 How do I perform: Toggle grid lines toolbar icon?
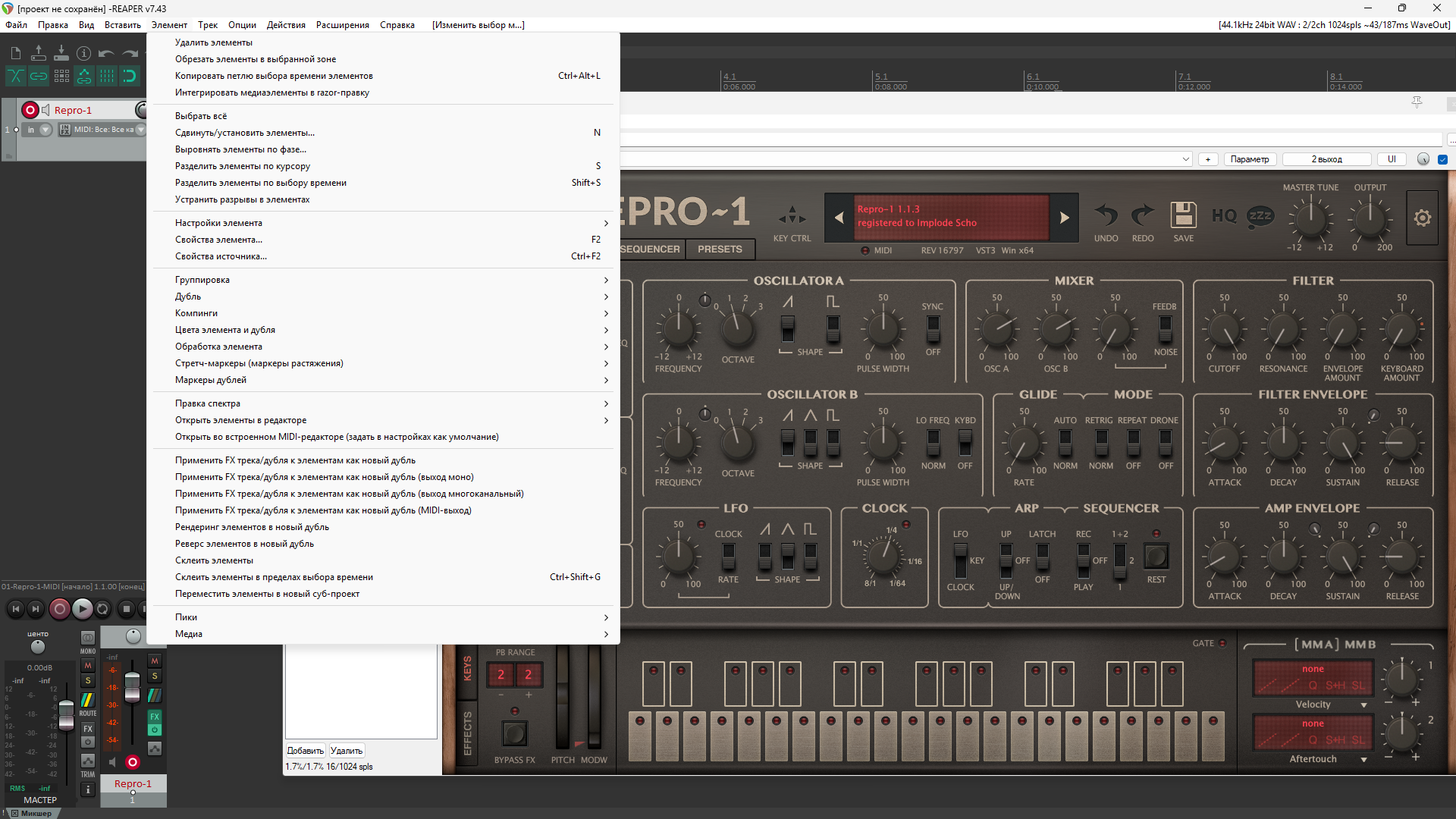pos(107,76)
